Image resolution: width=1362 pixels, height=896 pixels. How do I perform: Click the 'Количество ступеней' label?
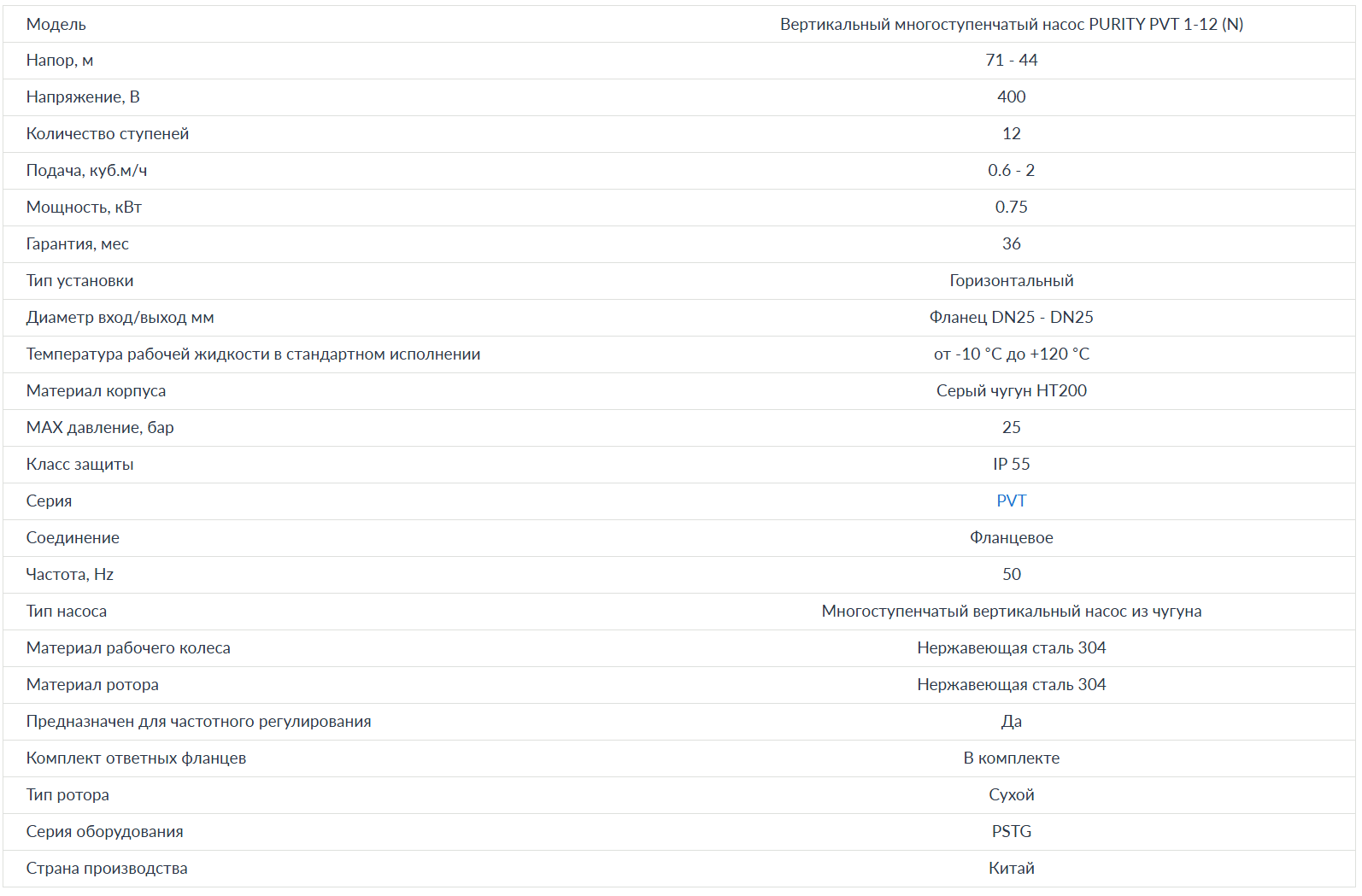tap(108, 134)
